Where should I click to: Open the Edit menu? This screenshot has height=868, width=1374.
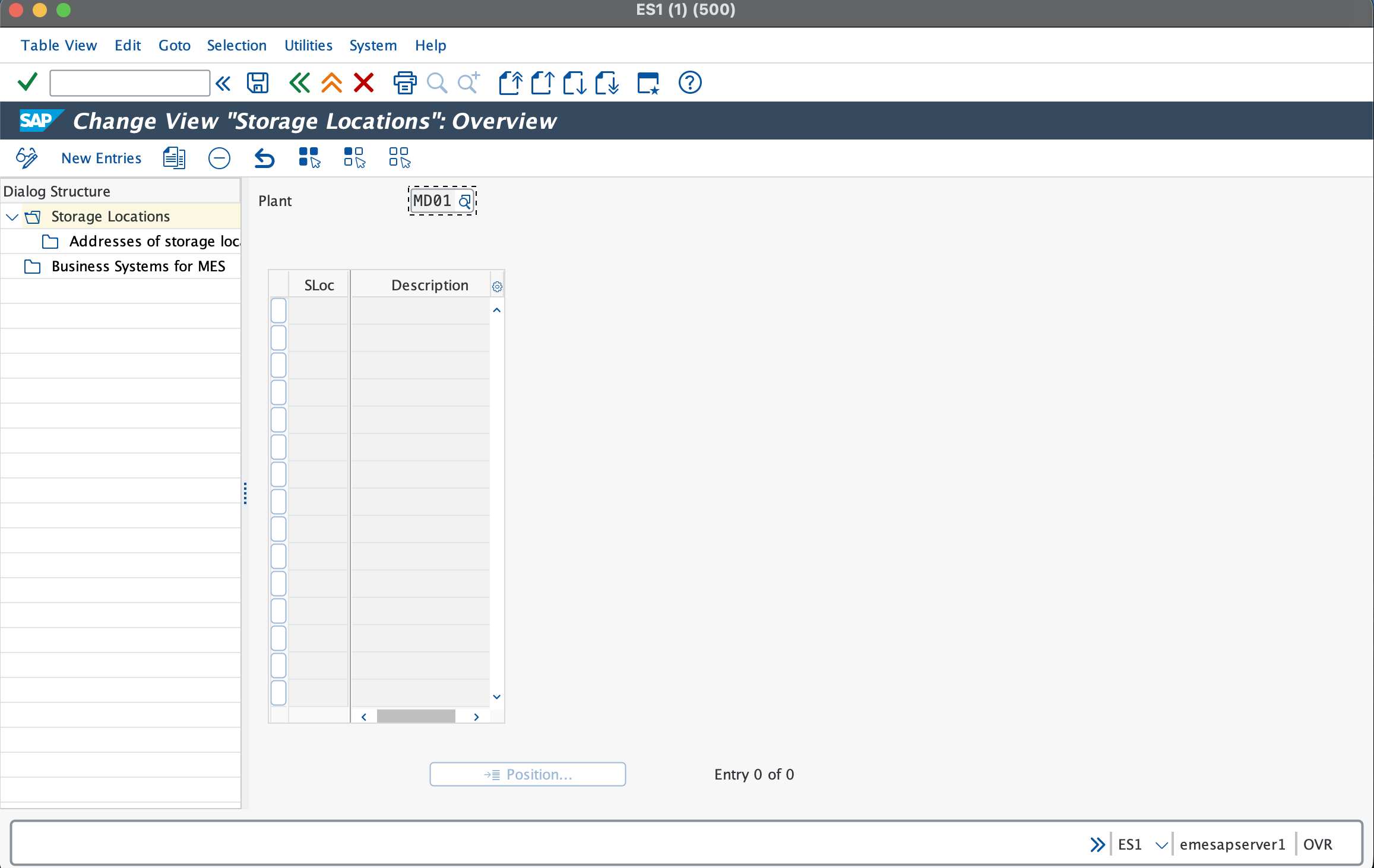tap(128, 45)
